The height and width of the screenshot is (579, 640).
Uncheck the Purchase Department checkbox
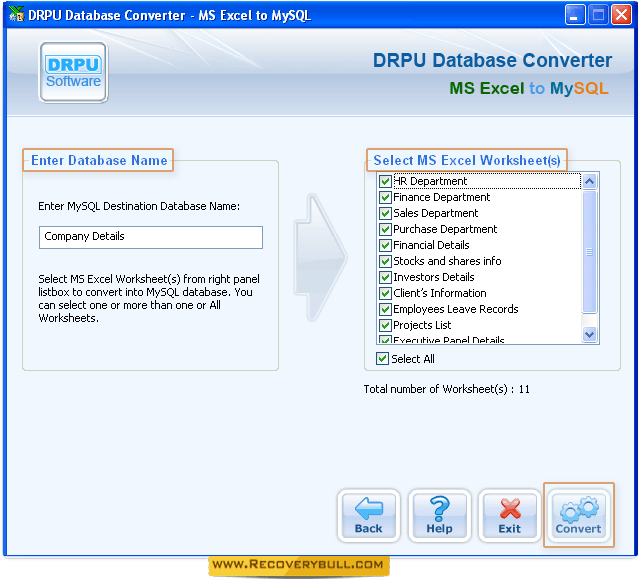click(x=385, y=229)
